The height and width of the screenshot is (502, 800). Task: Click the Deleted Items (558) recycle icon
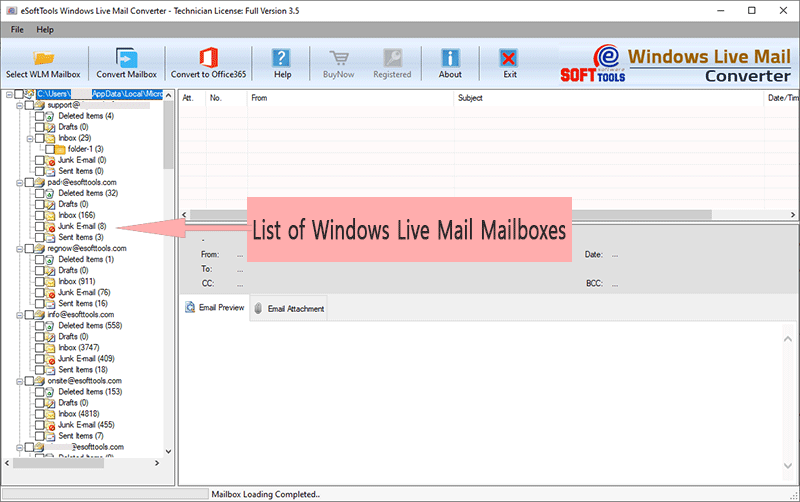(50, 326)
